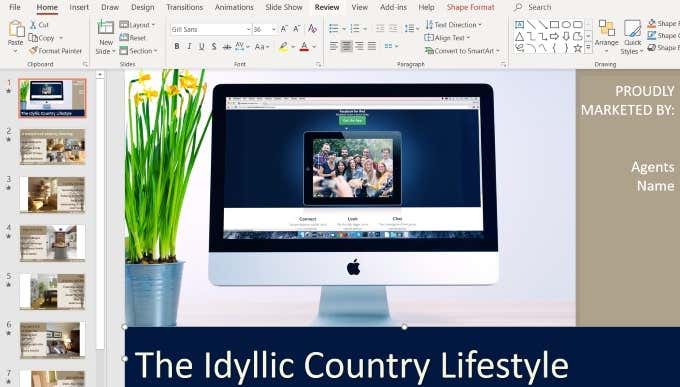Select the Isosceles Triangle shape
This screenshot has height=387, width=680.
519,36
